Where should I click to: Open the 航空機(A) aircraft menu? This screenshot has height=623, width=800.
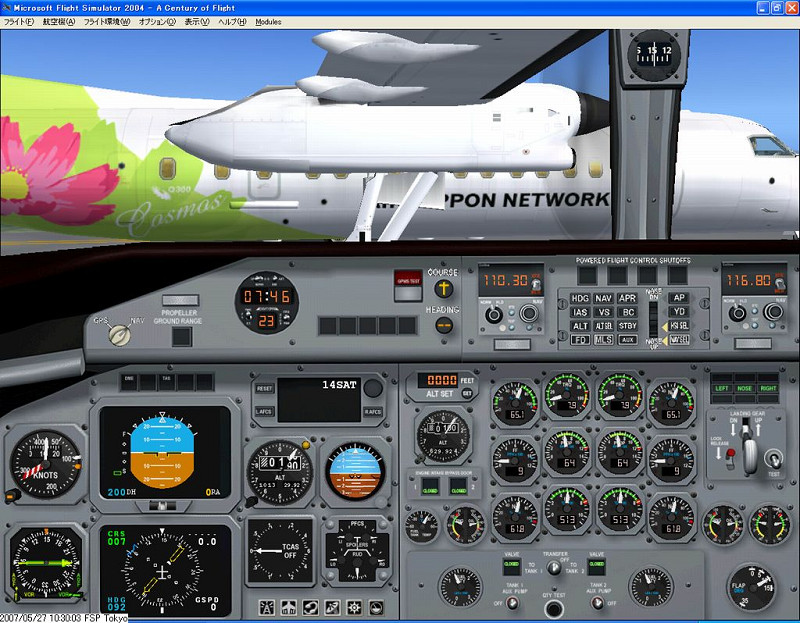click(x=59, y=22)
